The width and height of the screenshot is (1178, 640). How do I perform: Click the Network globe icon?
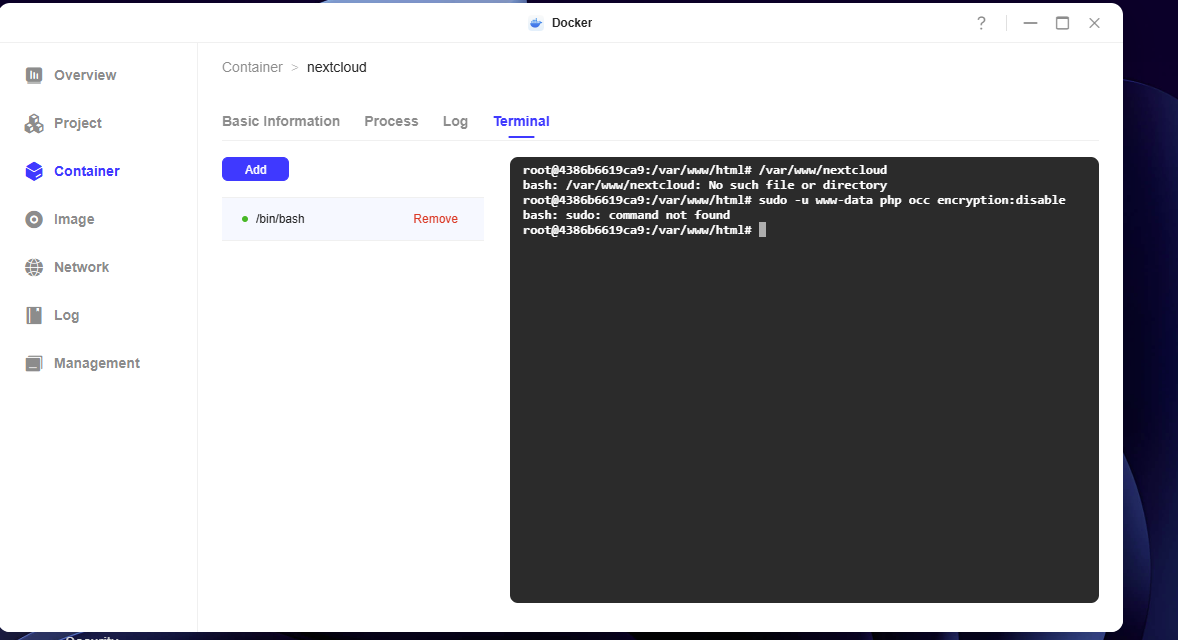34,267
